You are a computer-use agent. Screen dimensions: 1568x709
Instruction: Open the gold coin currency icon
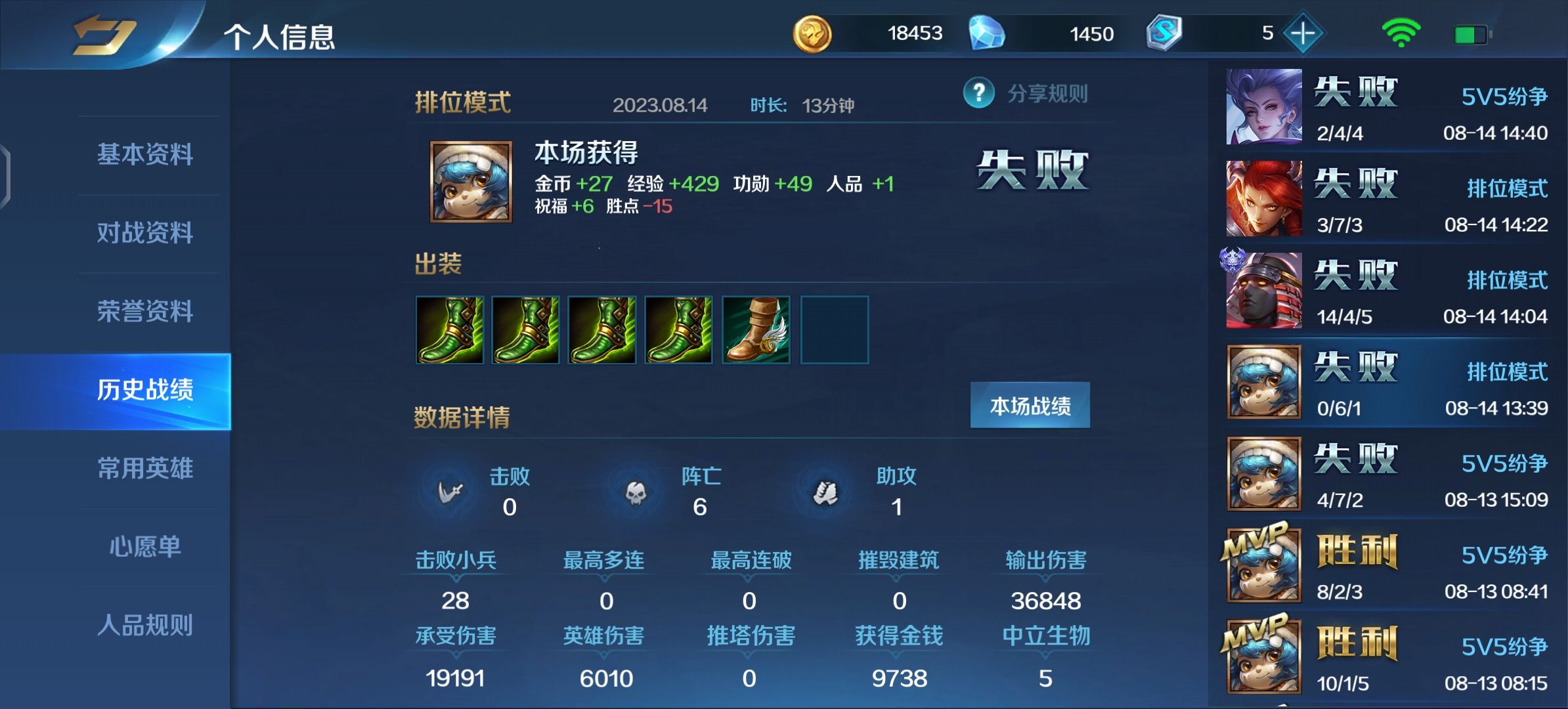(812, 34)
